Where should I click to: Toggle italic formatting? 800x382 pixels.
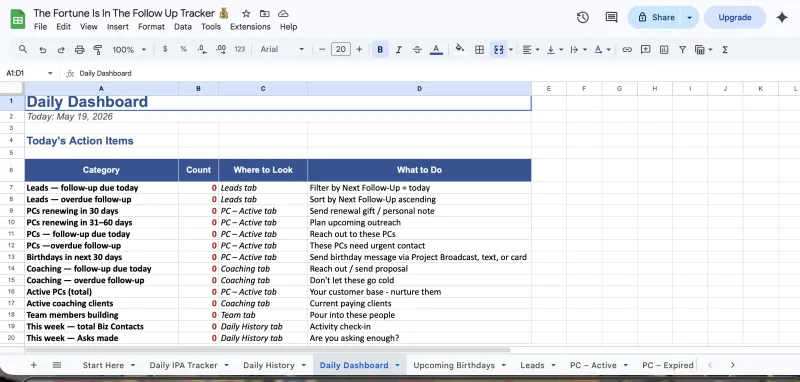pos(398,49)
